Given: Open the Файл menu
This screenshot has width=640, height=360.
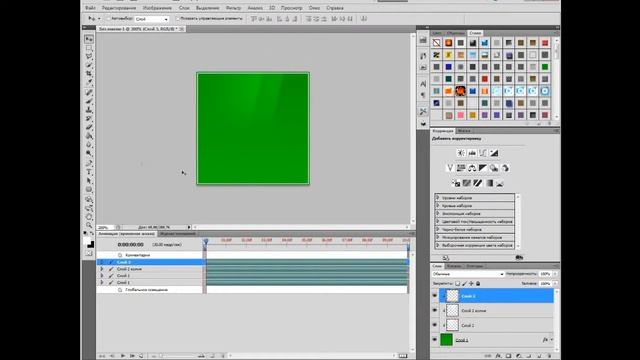Looking at the screenshot, I should pyautogui.click(x=90, y=8).
